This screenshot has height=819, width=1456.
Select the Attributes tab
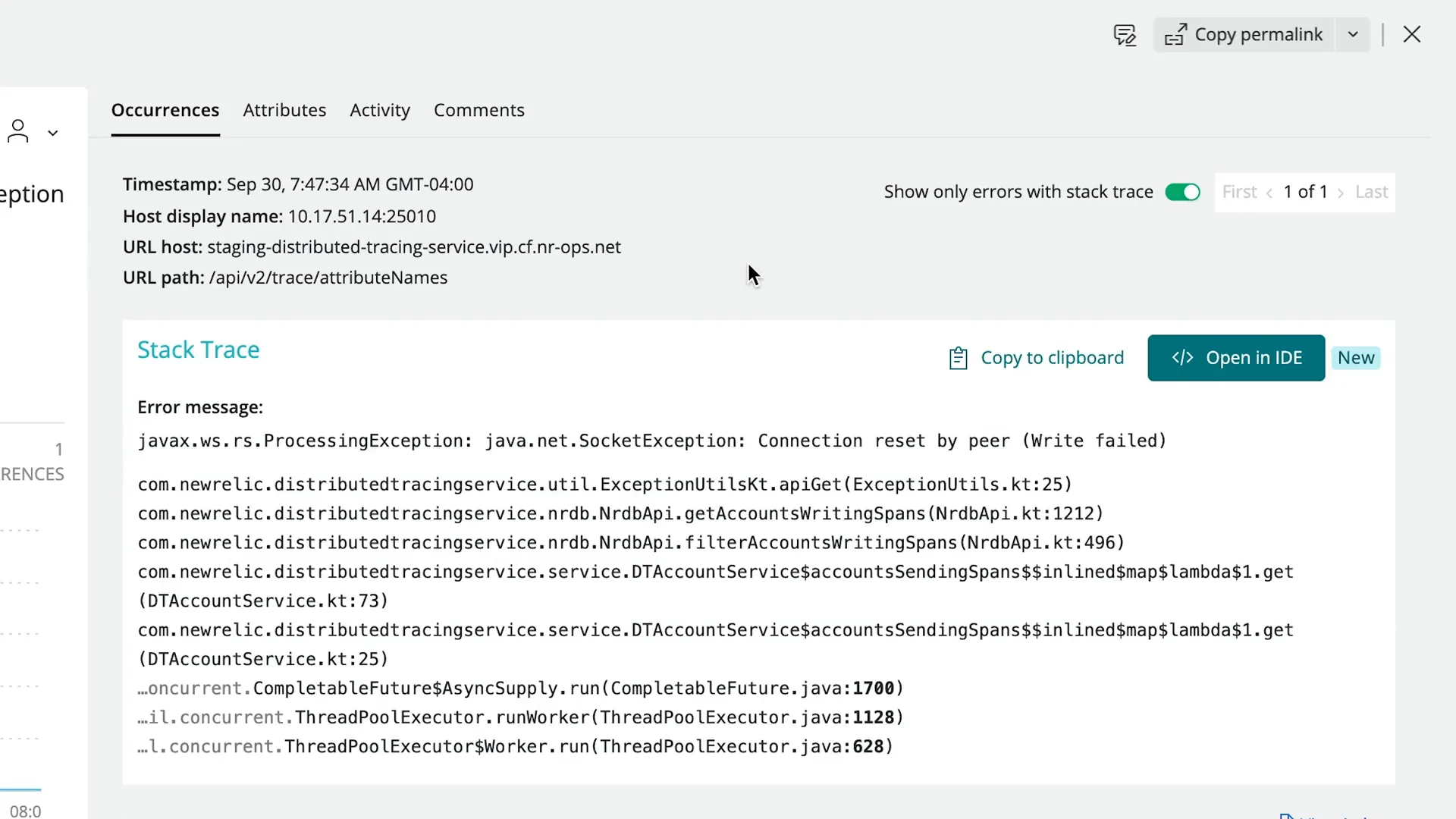click(285, 110)
